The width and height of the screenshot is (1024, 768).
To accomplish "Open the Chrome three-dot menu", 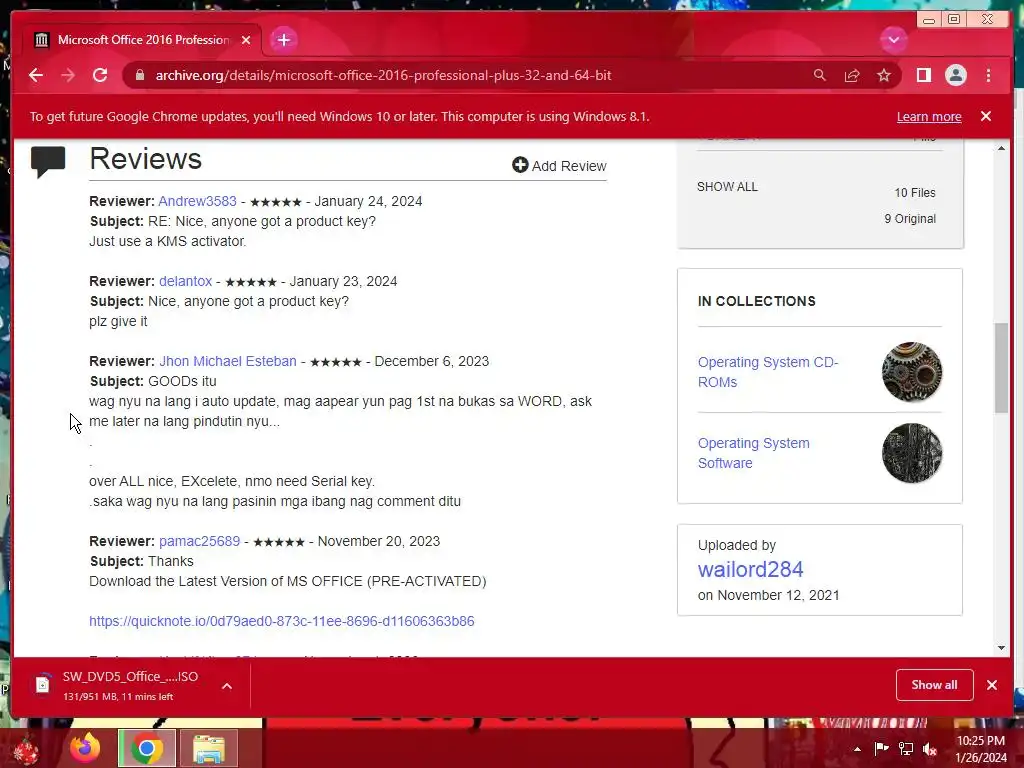I will 988,75.
